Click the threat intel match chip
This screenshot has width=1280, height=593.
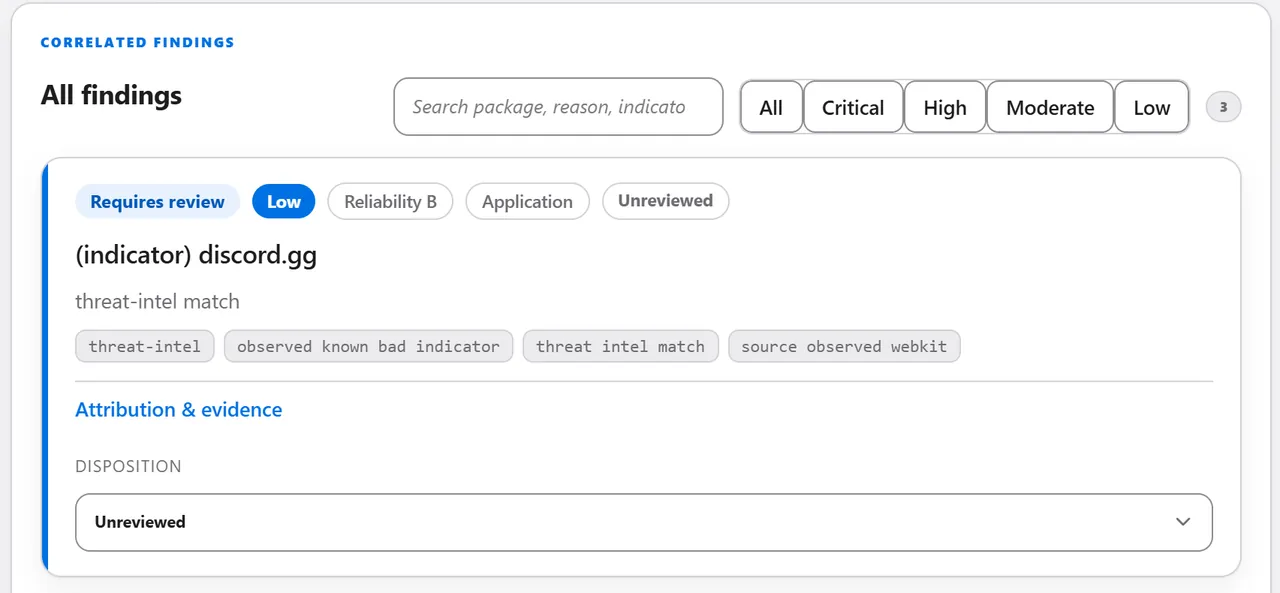pyautogui.click(x=620, y=347)
